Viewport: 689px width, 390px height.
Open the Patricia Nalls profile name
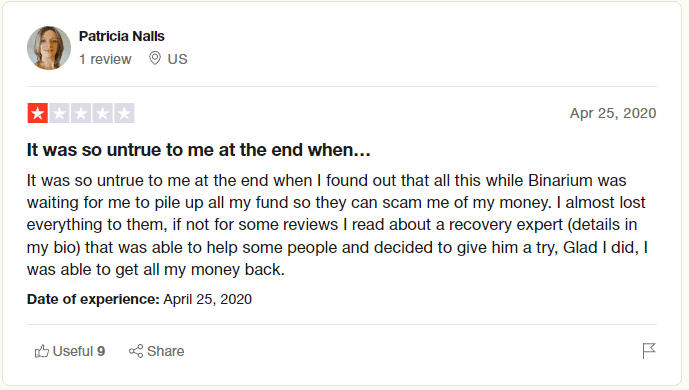122,36
